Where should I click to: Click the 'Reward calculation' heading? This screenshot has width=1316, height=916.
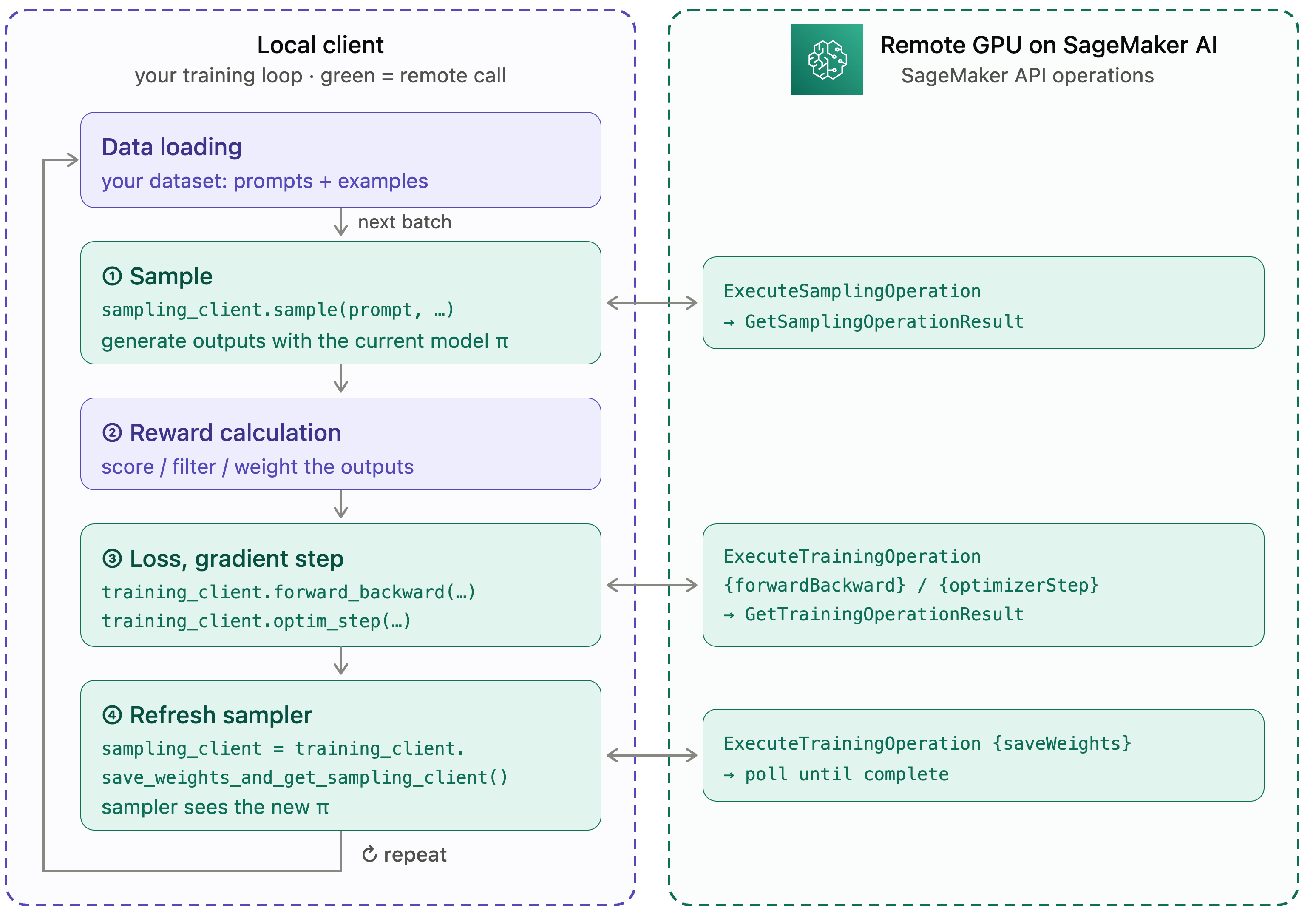coord(235,433)
